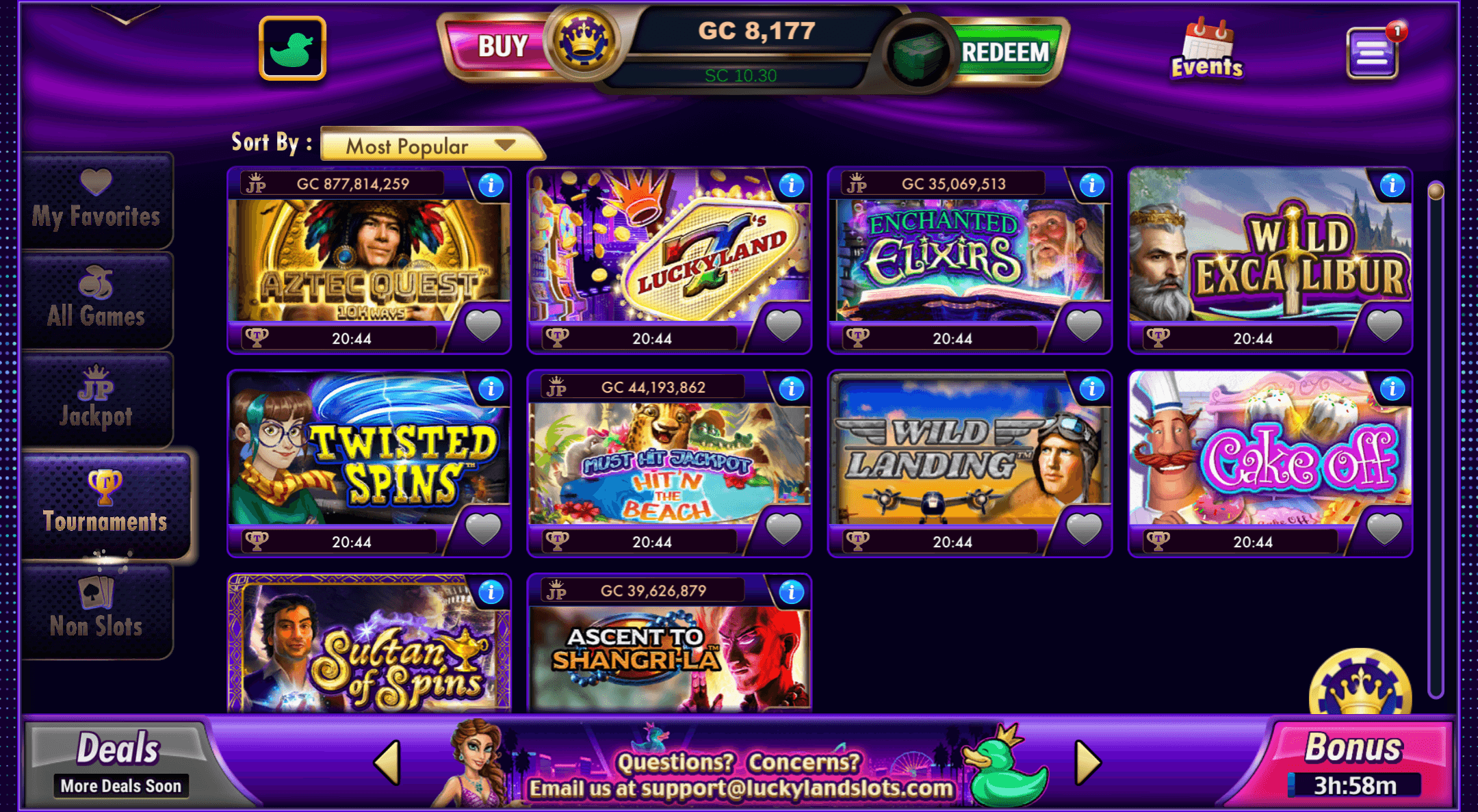Toggle favorite heart on Wild Landing
The image size is (1478, 812).
coord(1084,528)
